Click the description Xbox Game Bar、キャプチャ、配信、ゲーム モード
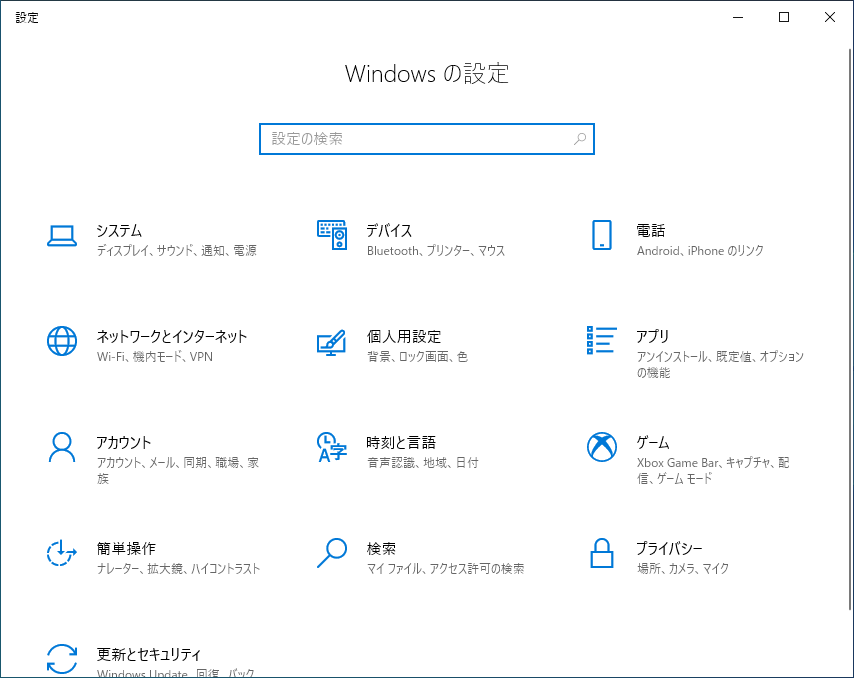Image resolution: width=854 pixels, height=678 pixels. click(x=713, y=471)
